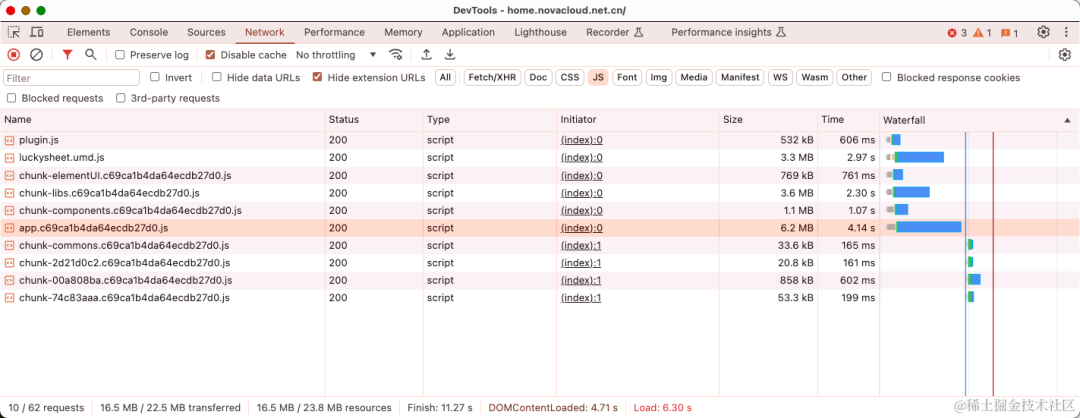1080x418 pixels.
Task: Toggle device toolbar icon
Action: tap(37, 32)
